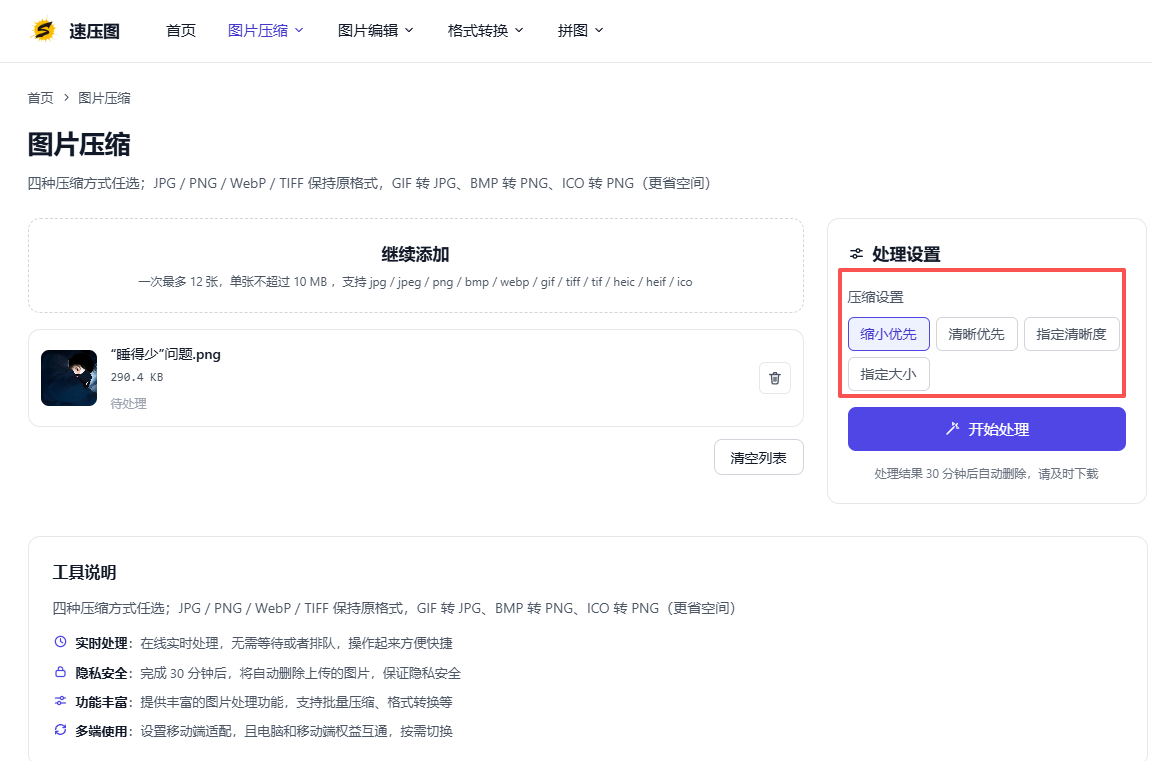Click the 待处理 status text
Image resolution: width=1152 pixels, height=761 pixels.
point(129,403)
